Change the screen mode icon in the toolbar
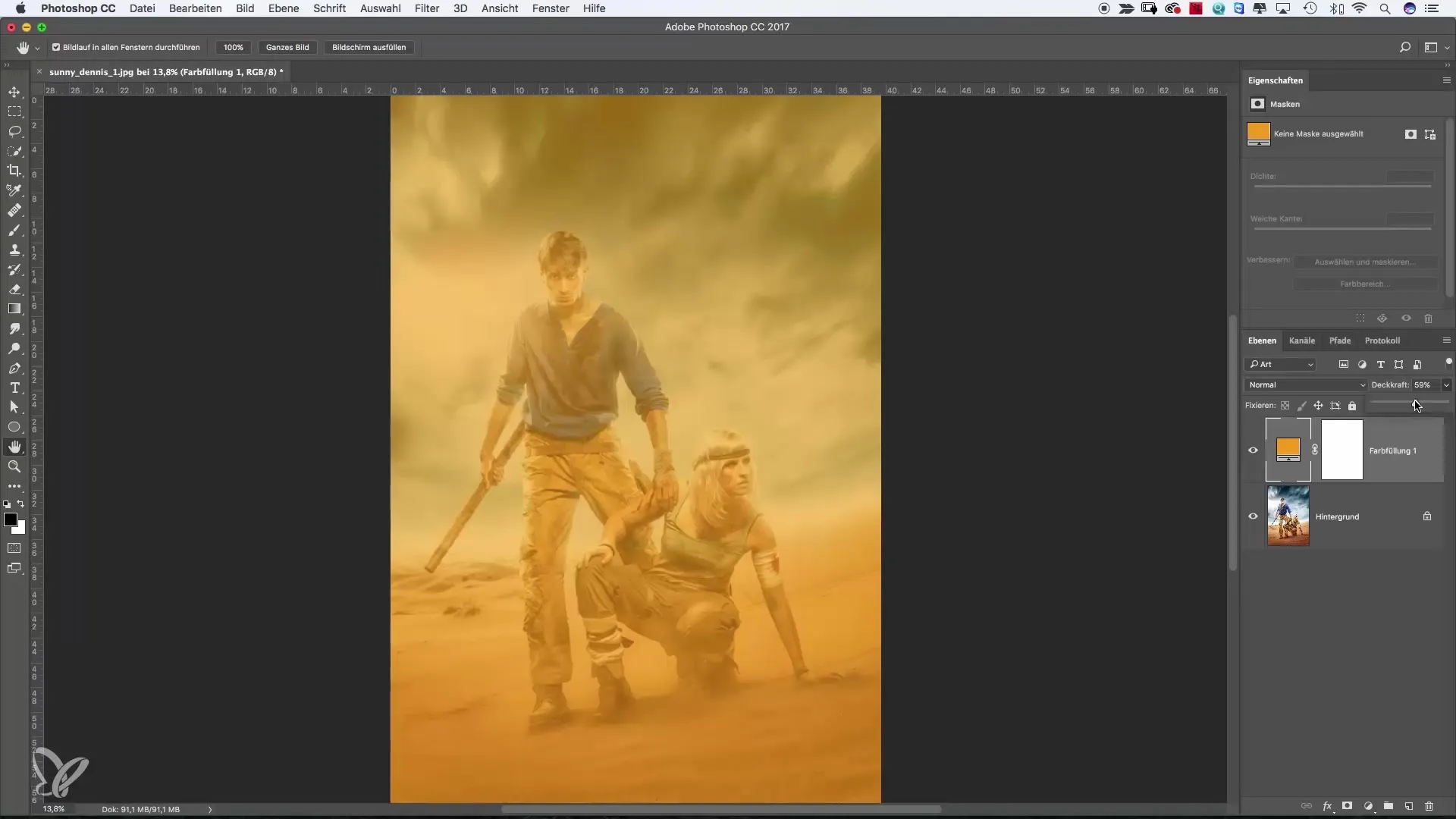Screen dimensions: 1456x819 pyautogui.click(x=14, y=568)
